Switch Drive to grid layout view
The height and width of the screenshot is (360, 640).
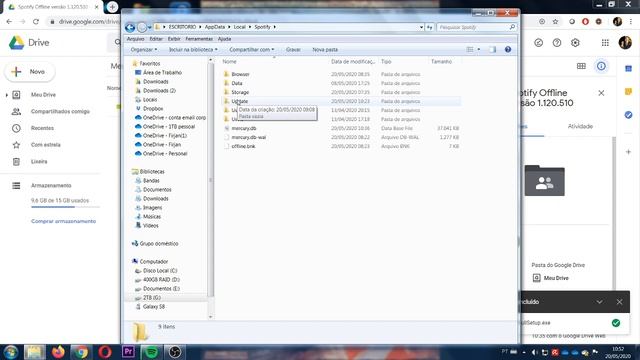(581, 66)
